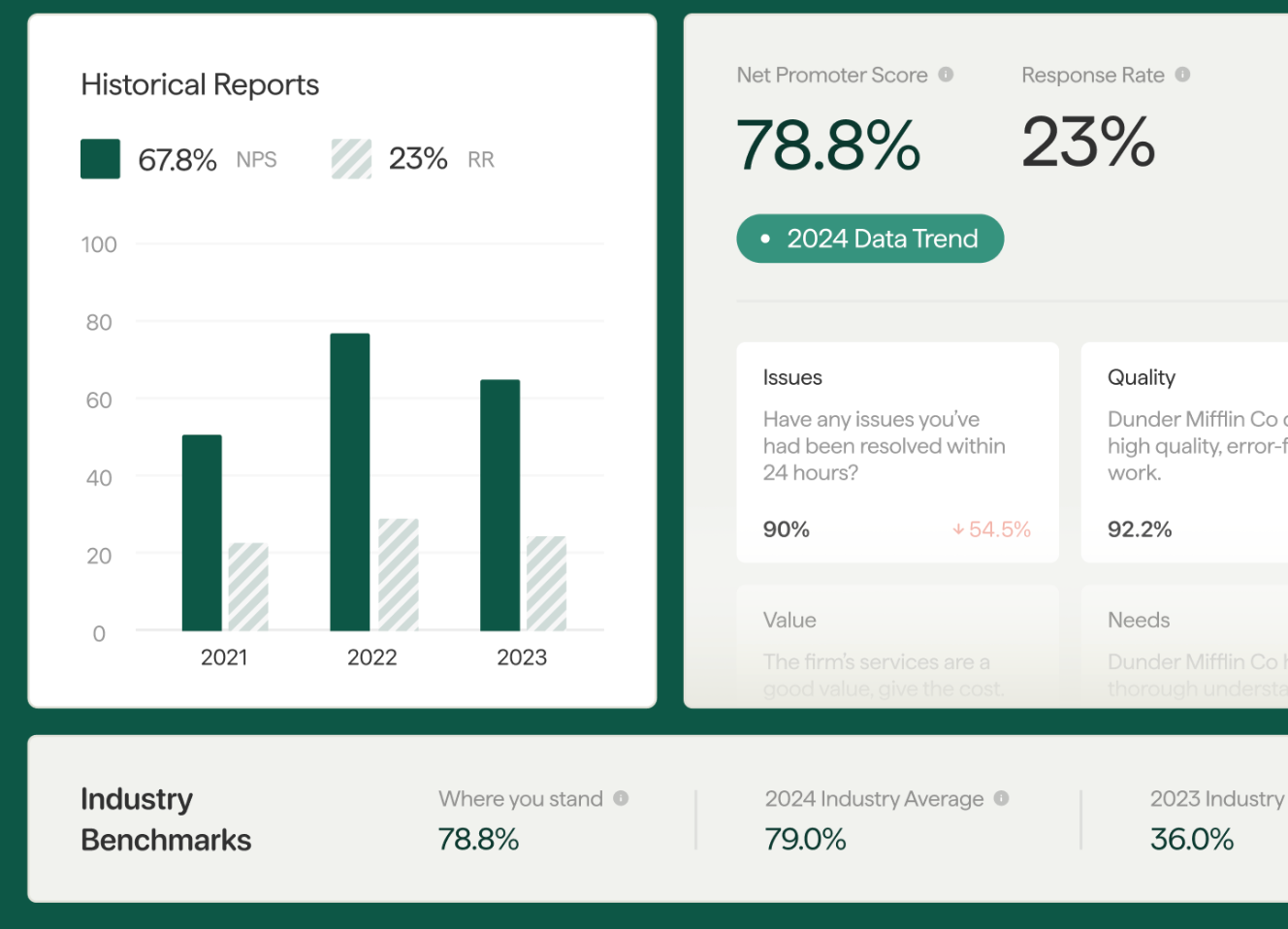Select the 2024 Industry Average info icon
Viewport: 1288px width, 929px height.
[1001, 799]
